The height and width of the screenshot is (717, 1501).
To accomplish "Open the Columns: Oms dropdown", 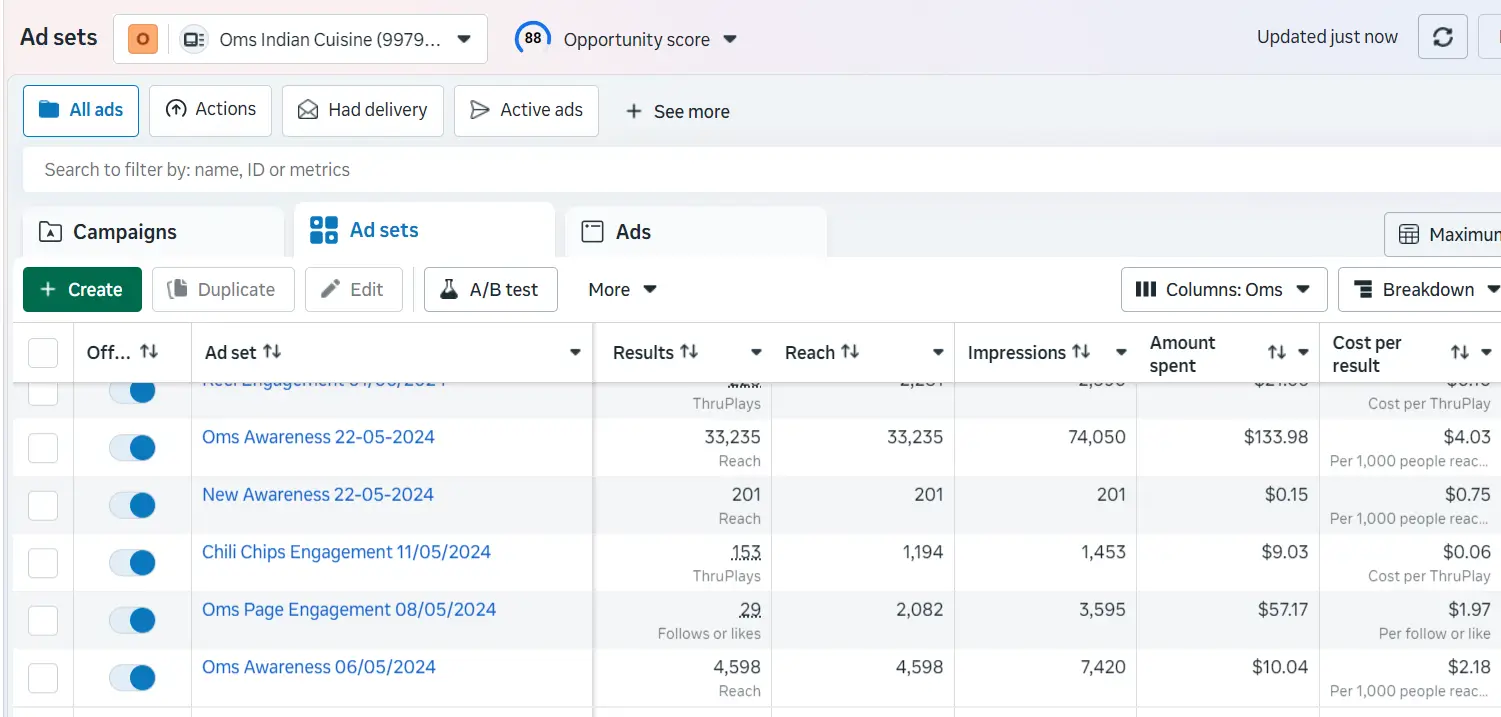I will click(1223, 290).
